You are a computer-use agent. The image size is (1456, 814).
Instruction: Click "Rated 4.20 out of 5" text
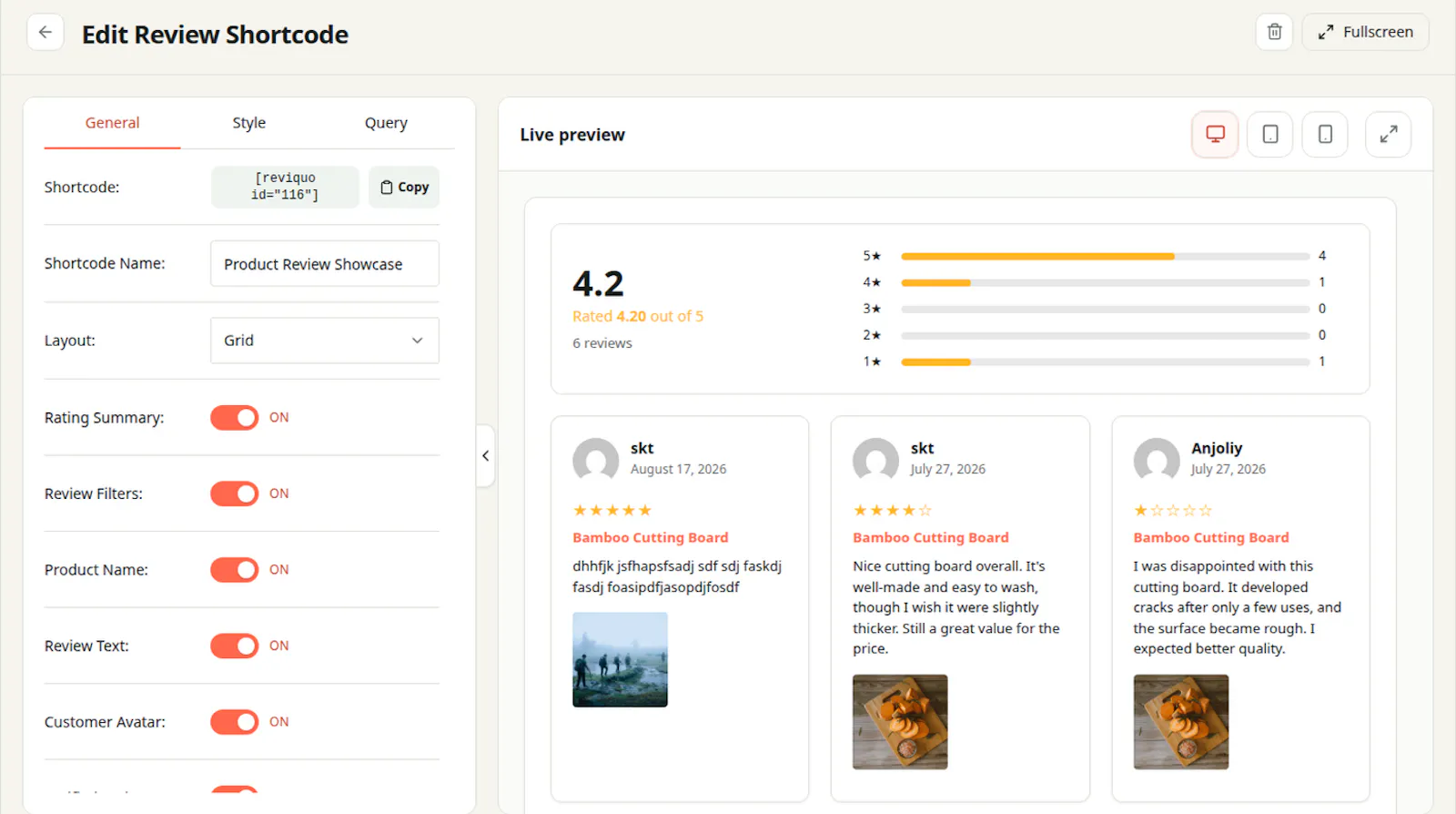[638, 316]
